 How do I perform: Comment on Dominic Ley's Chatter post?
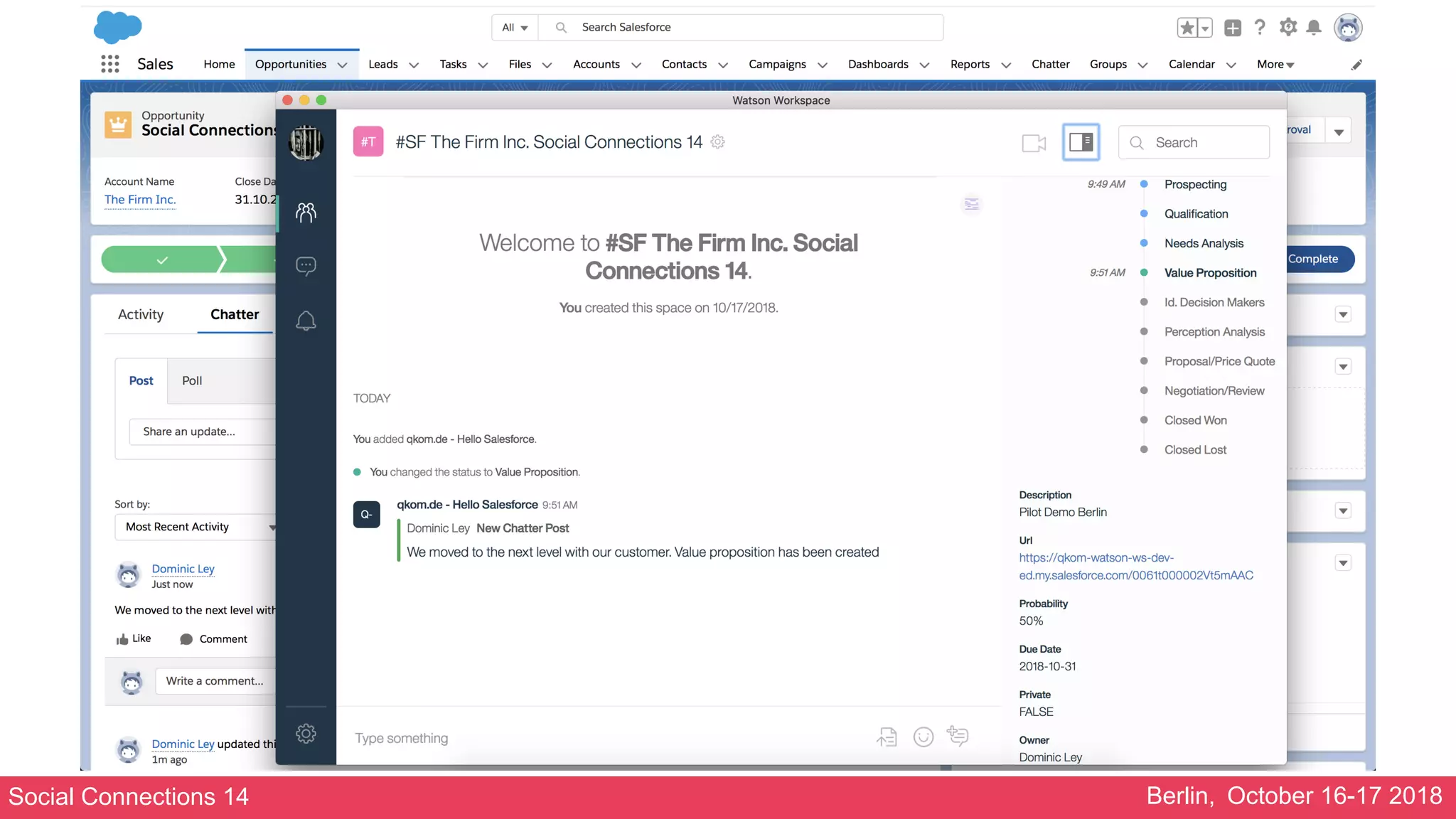[213, 639]
